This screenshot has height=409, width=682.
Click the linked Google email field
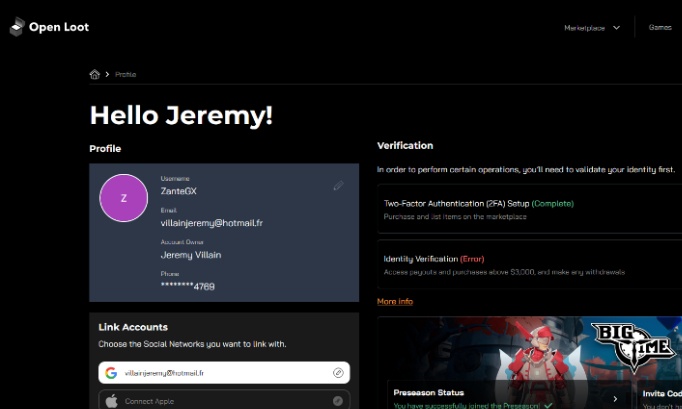point(224,373)
